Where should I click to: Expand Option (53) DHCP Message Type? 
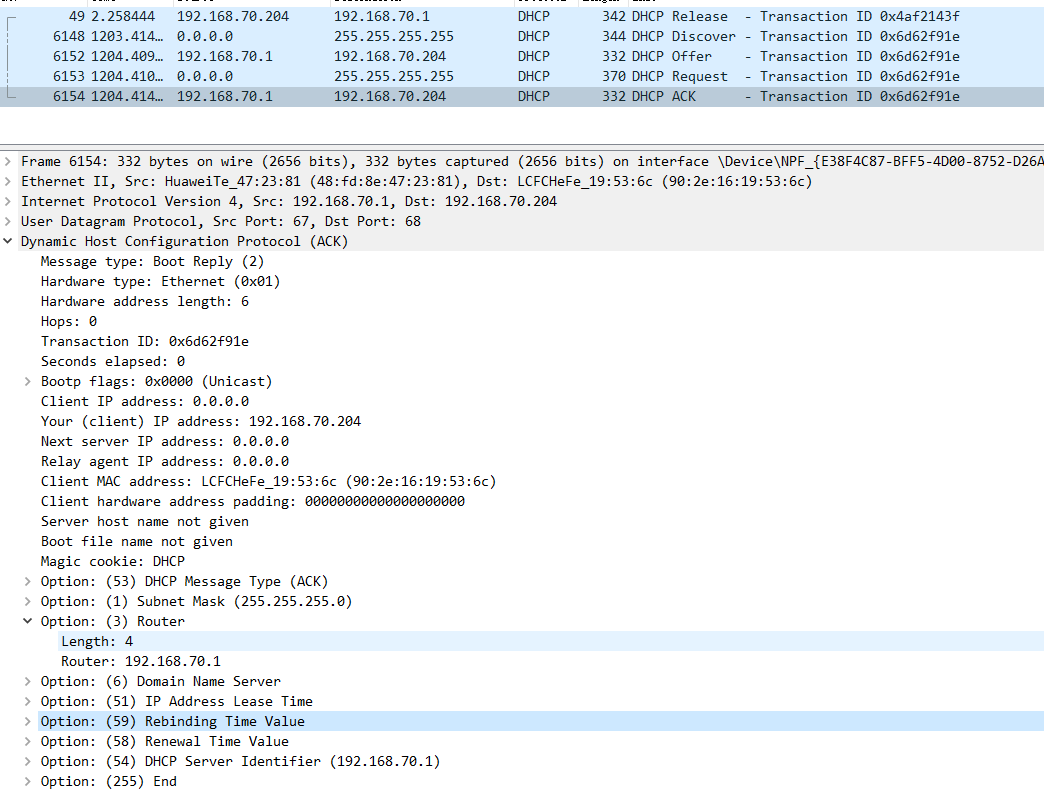click(28, 581)
